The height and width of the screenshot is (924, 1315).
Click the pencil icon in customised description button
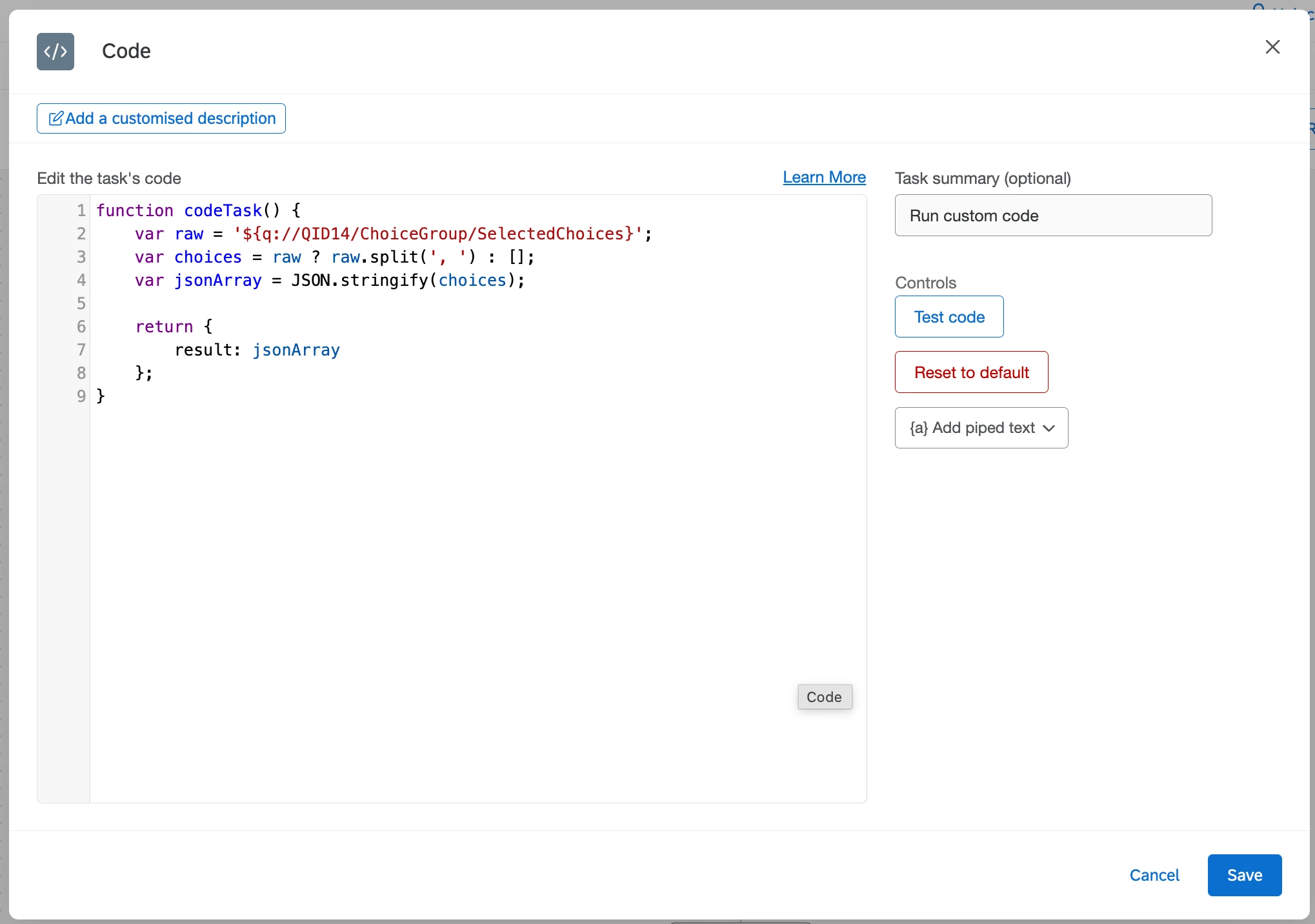click(x=56, y=119)
